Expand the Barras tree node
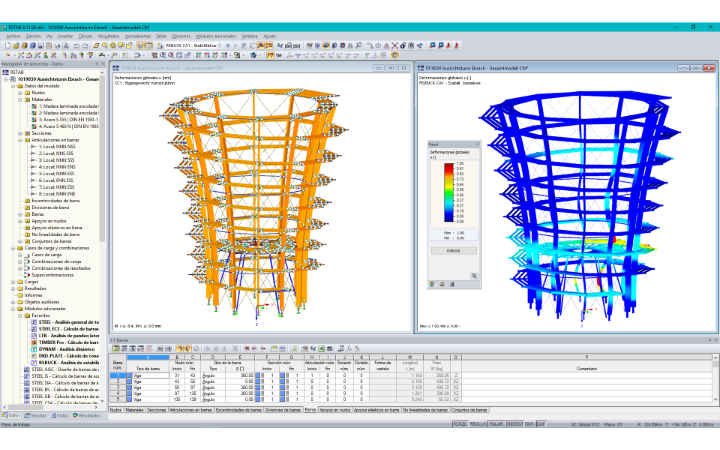 point(20,214)
